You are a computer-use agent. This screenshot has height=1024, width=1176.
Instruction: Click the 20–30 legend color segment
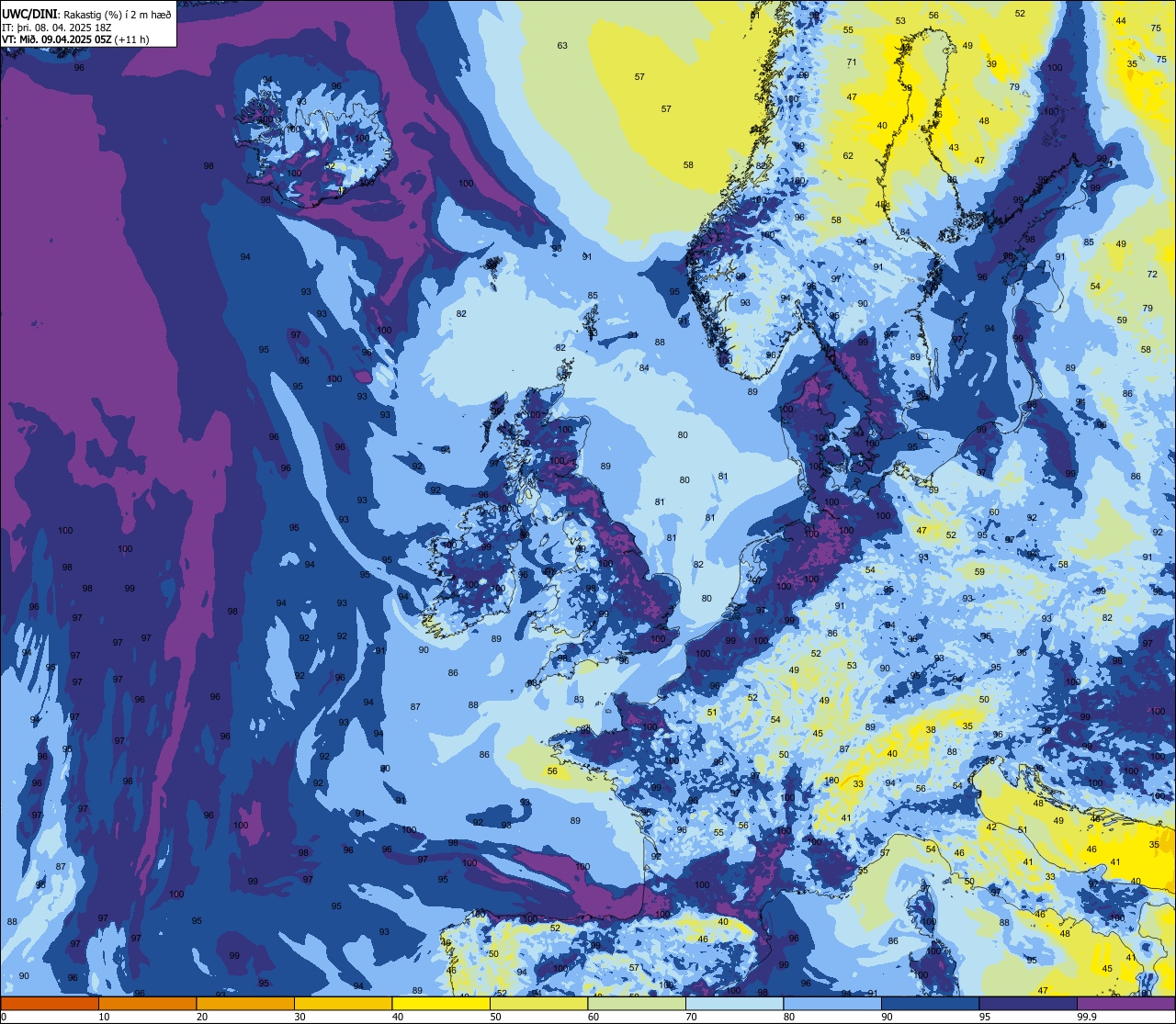pos(245,1004)
